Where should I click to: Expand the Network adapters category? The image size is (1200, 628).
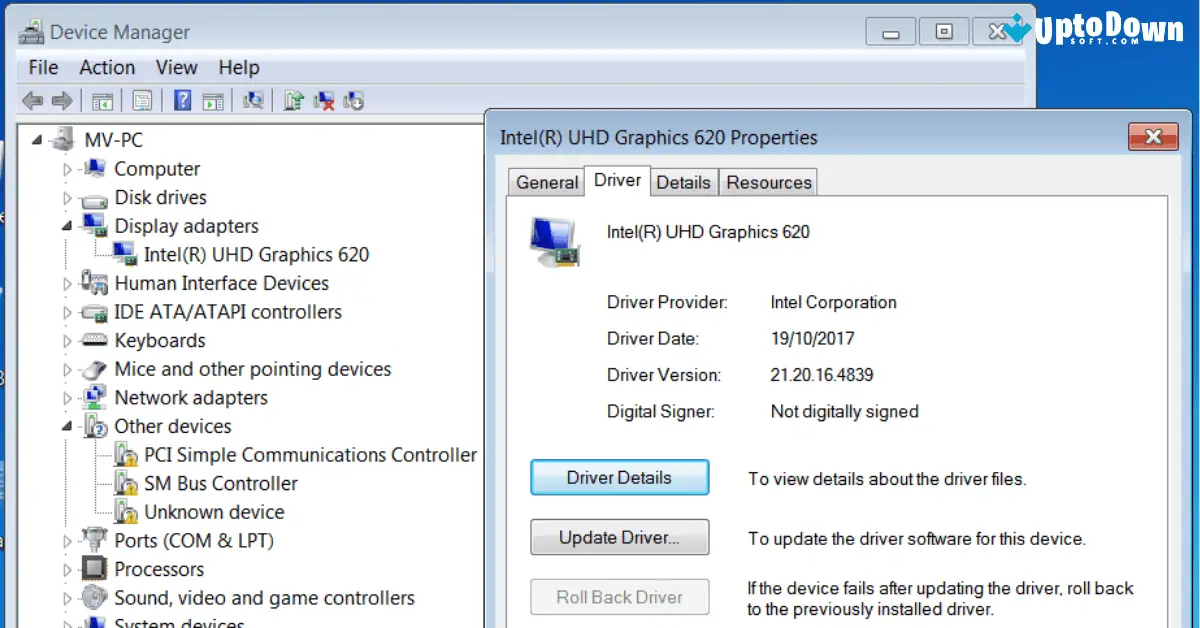[66, 397]
